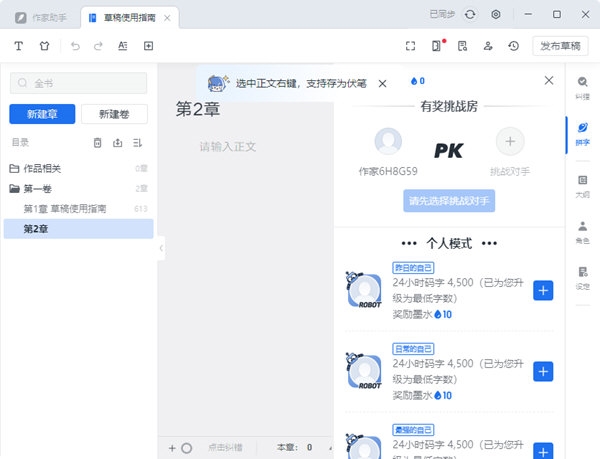This screenshot has width=600, height=459.
Task: Click the 请输入正文 body text area
Action: pyautogui.click(x=228, y=146)
